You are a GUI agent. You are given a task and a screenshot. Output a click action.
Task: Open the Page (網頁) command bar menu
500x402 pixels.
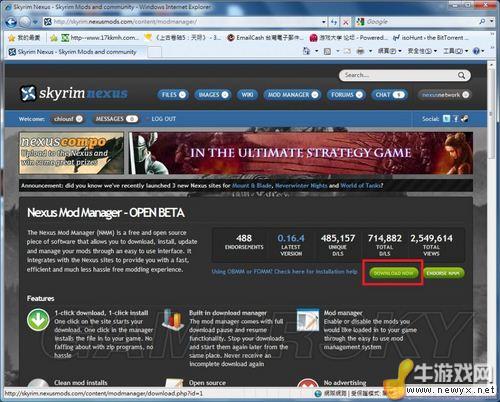[x=389, y=51]
